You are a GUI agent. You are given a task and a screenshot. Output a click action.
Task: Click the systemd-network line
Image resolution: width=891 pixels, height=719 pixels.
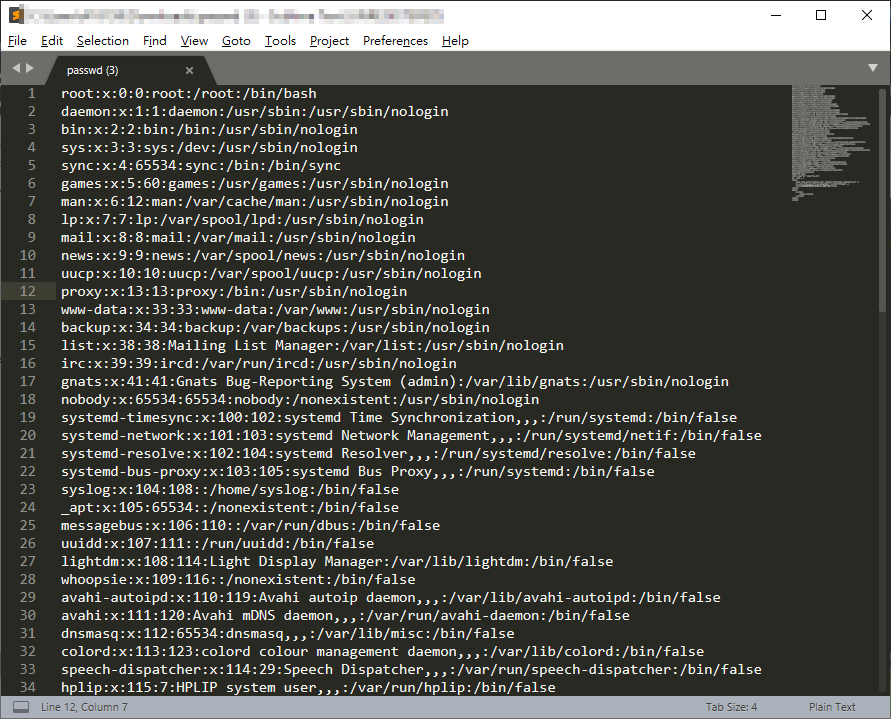click(411, 435)
